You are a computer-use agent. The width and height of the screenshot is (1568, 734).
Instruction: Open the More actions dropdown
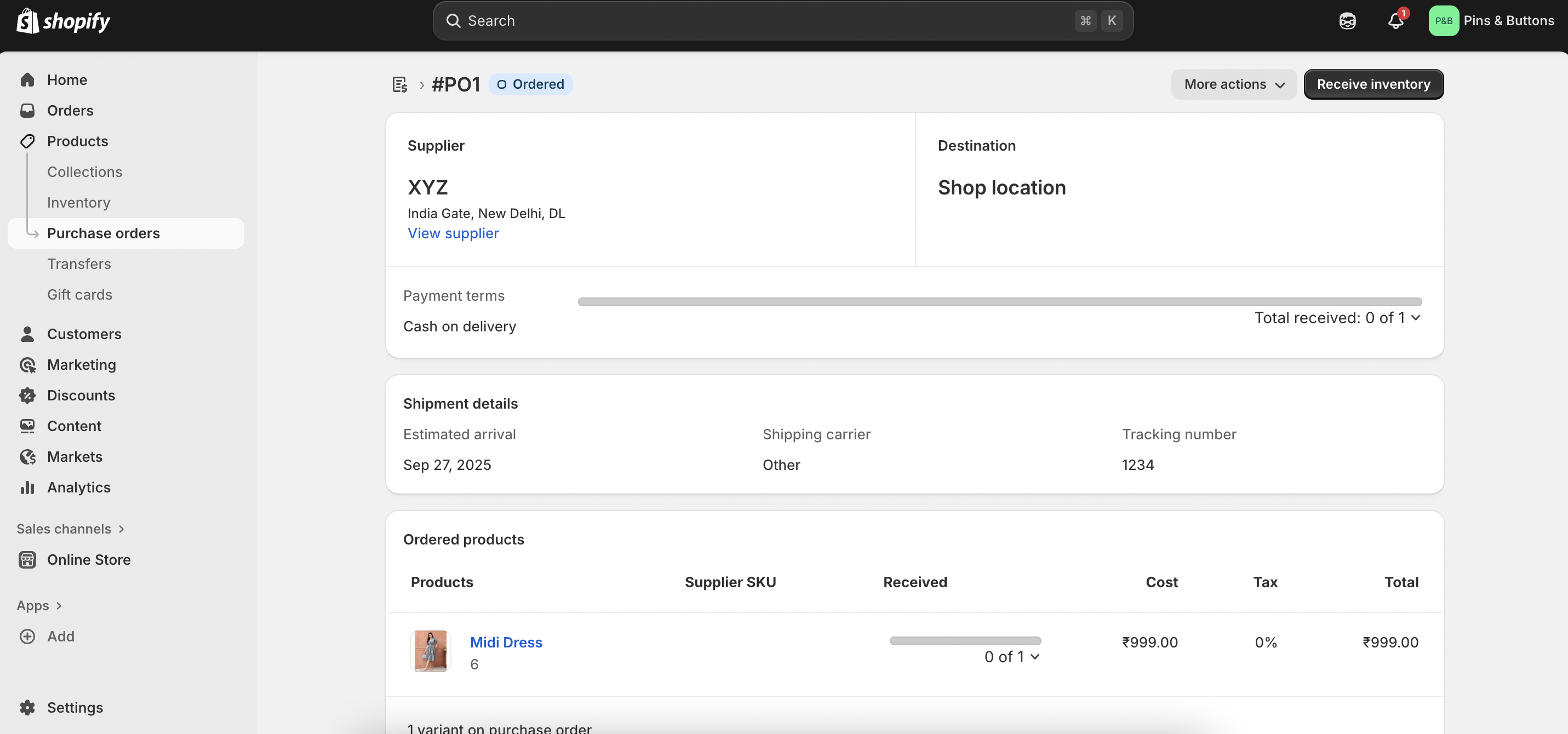(x=1234, y=84)
